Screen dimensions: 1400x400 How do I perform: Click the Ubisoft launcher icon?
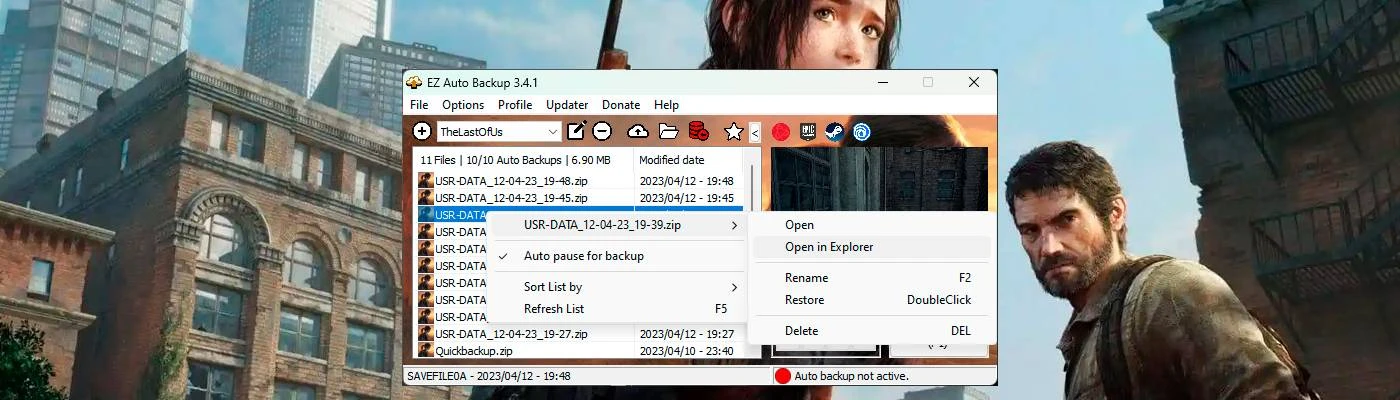(x=861, y=131)
